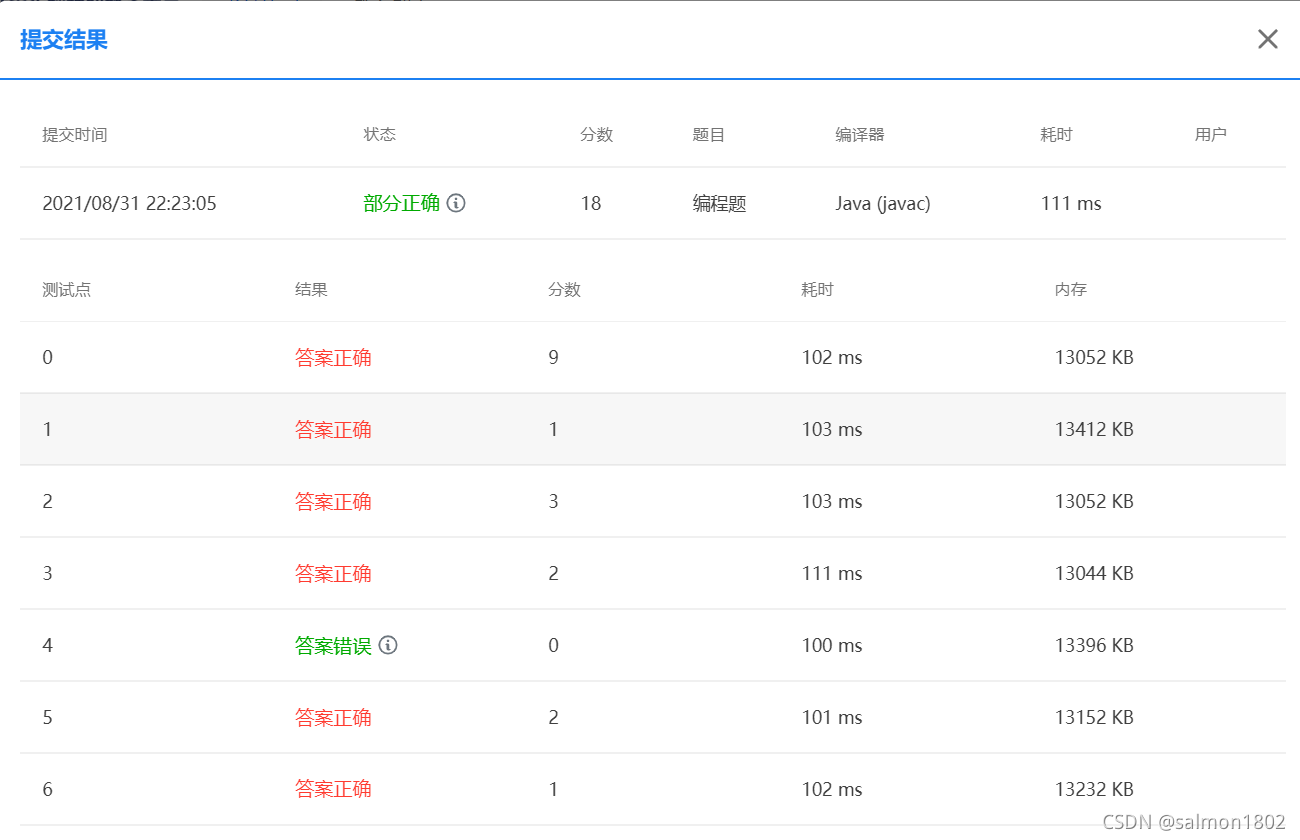Click 答案正确 result for test point 2
The width and height of the screenshot is (1300, 840).
pyautogui.click(x=333, y=501)
